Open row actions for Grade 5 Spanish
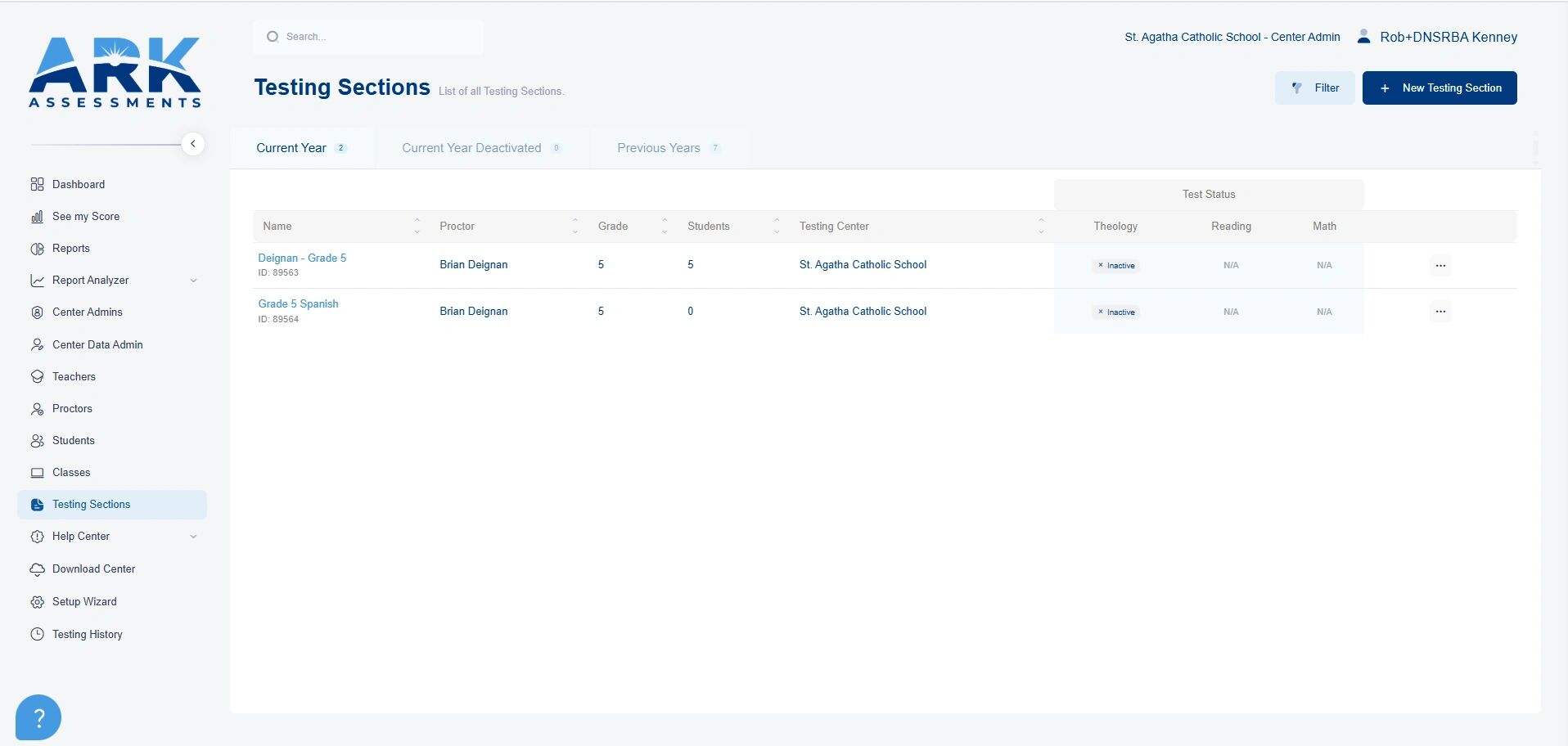This screenshot has height=746, width=1568. pos(1440,312)
